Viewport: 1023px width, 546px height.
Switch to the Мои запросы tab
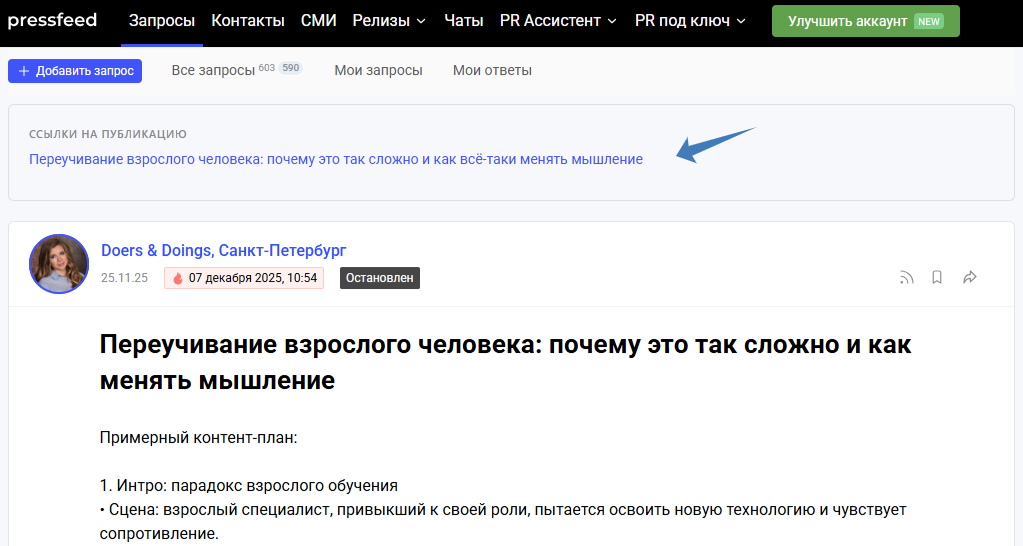[378, 70]
